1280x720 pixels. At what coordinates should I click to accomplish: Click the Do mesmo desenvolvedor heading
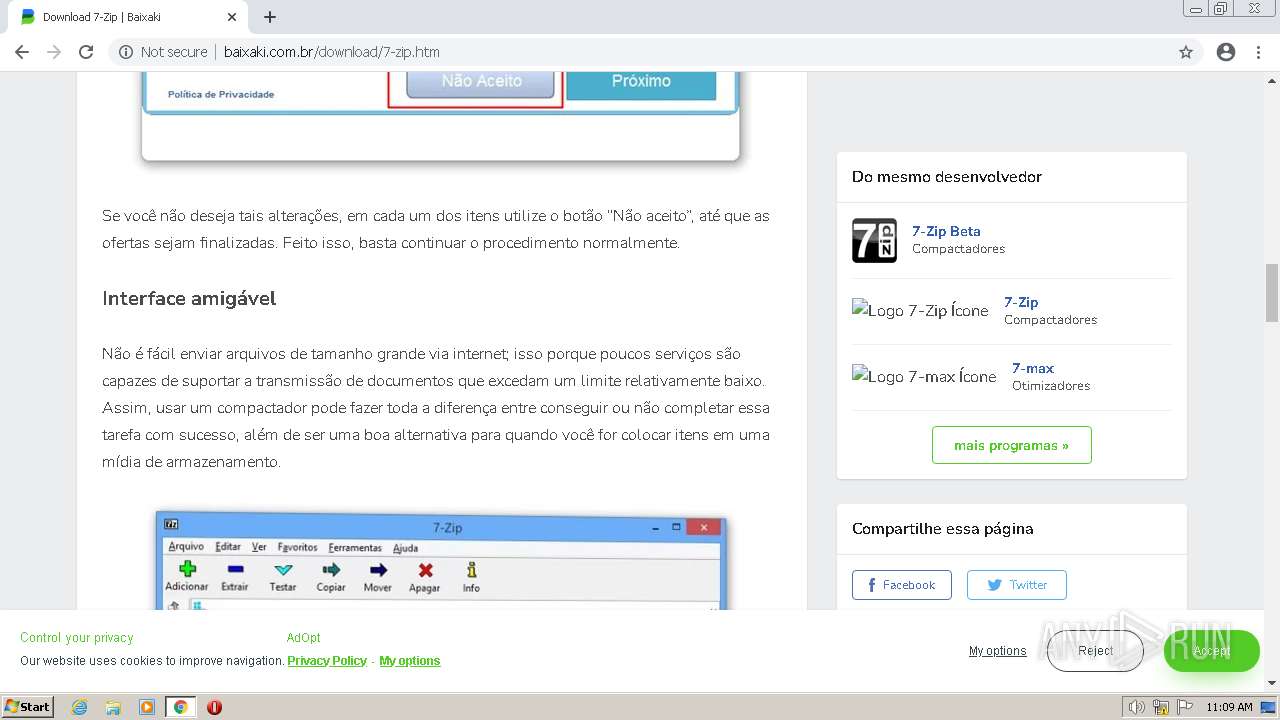(947, 177)
